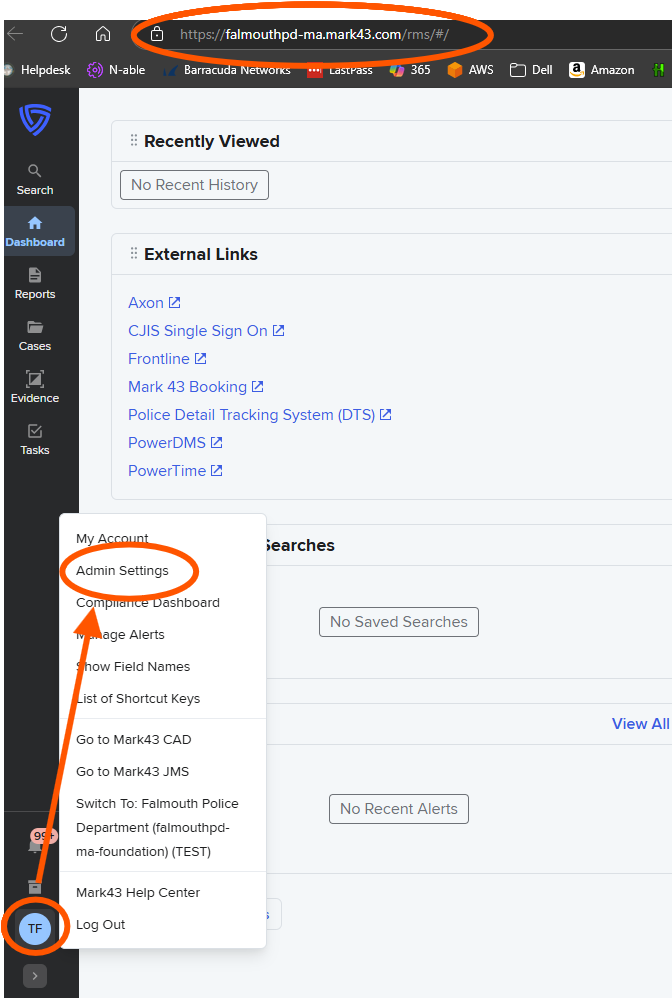The width and height of the screenshot is (672, 998).
Task: Click the browser reload icon
Action: click(59, 34)
